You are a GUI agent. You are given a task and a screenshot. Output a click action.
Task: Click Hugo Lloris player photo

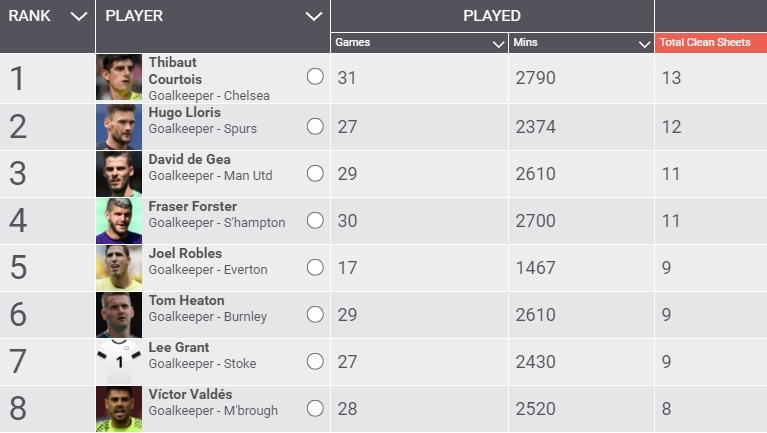(119, 127)
